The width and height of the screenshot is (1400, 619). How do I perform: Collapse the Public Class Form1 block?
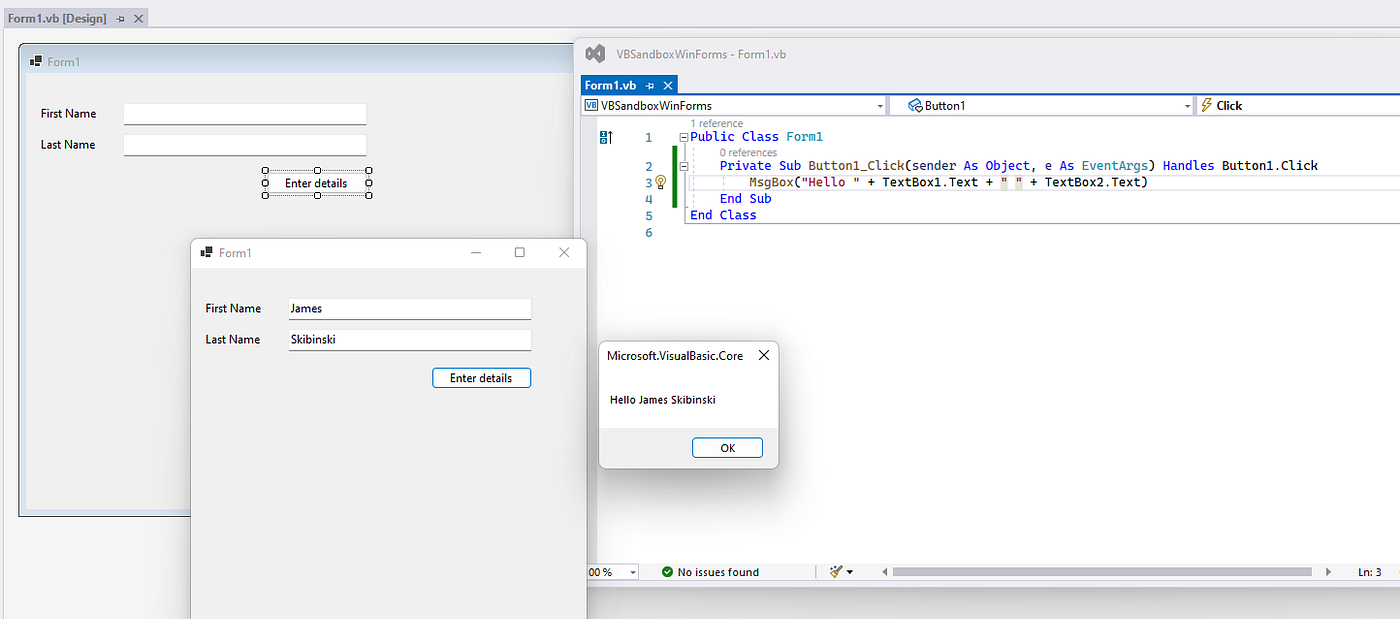(684, 137)
